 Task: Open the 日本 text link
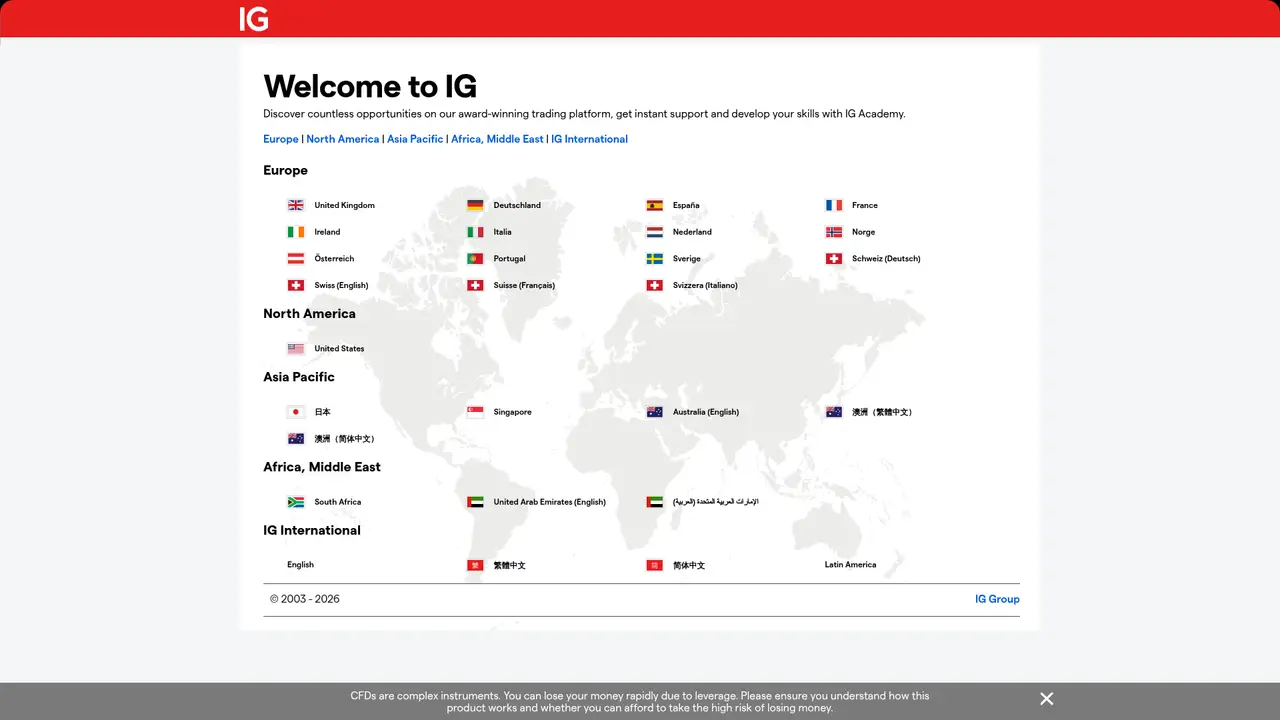pos(322,412)
